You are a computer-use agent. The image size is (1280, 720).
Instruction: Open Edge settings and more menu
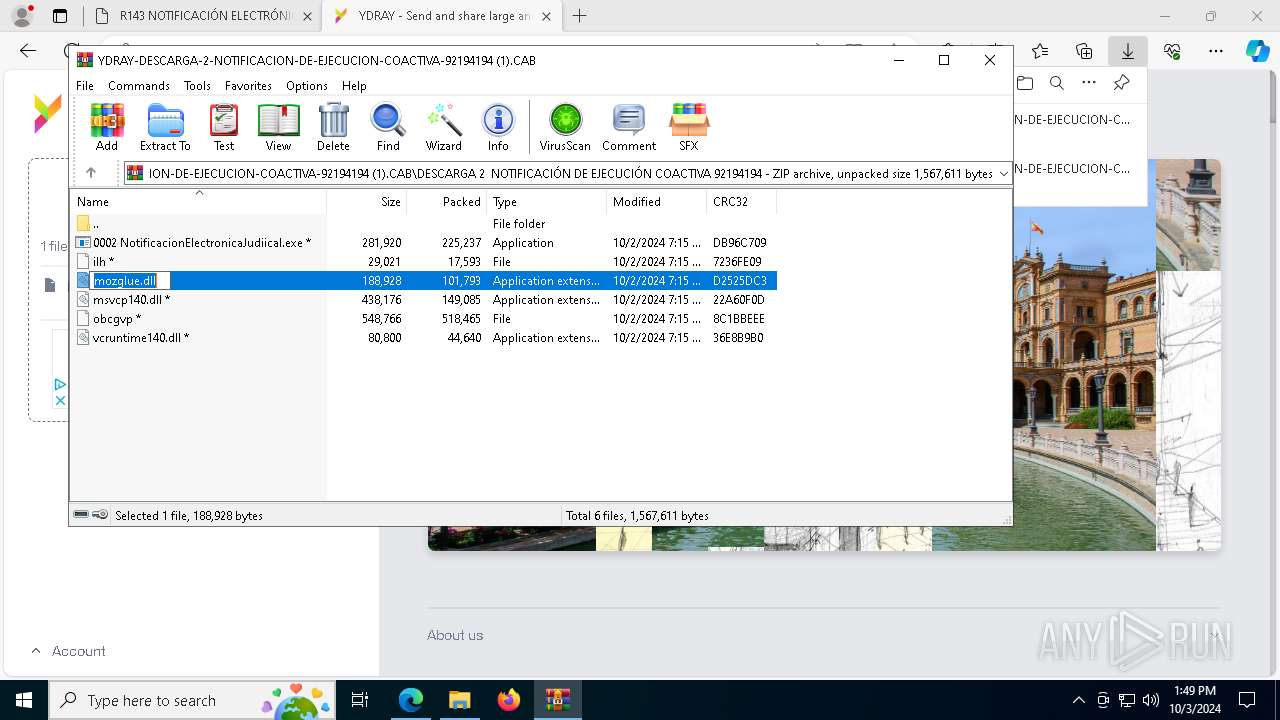[x=1216, y=51]
